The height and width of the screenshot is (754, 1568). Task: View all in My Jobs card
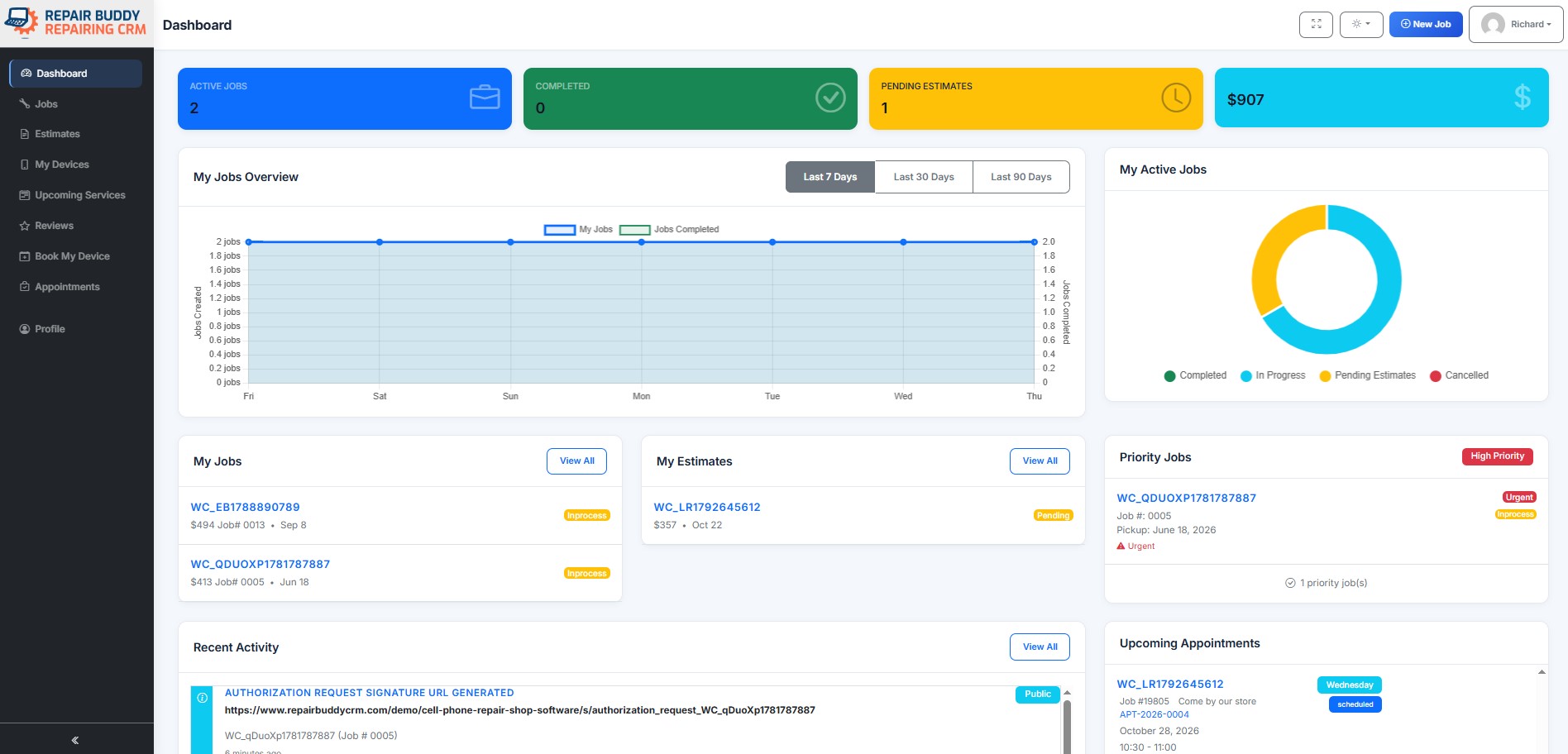coord(576,461)
